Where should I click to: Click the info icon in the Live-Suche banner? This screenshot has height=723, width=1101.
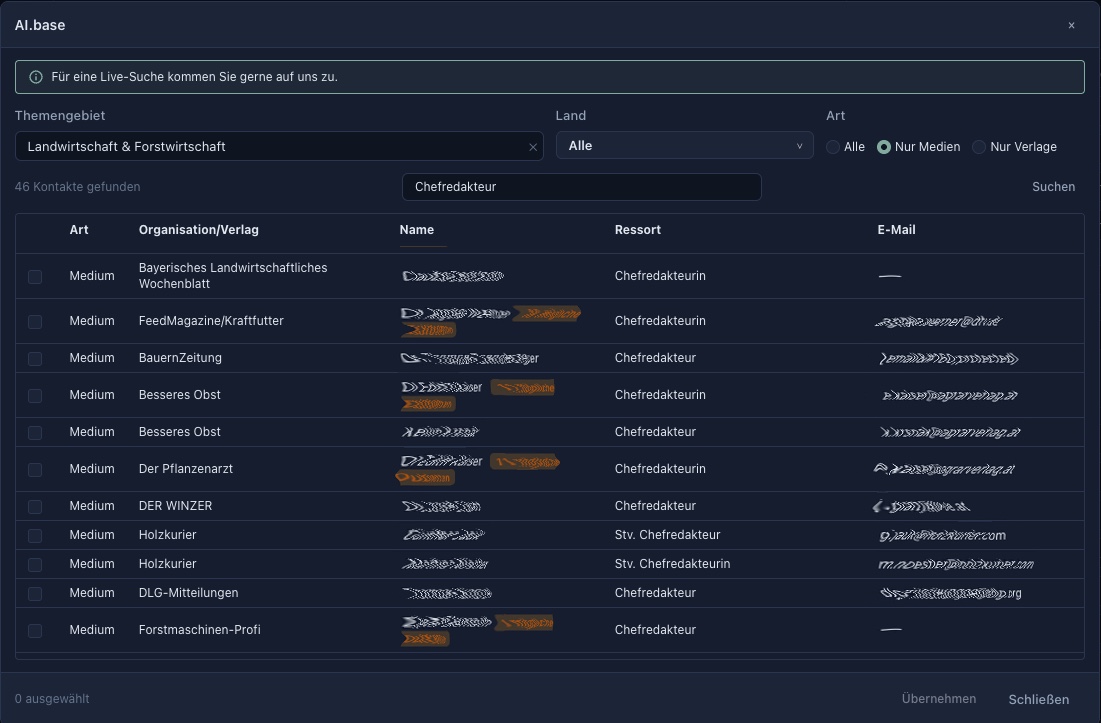36,77
